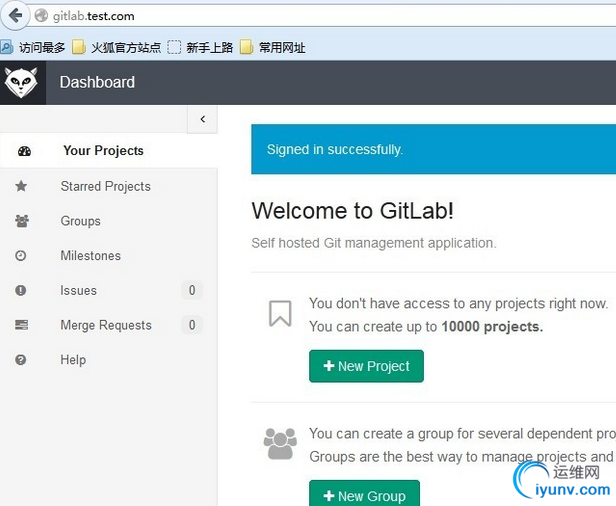The width and height of the screenshot is (616, 506).
Task: Open the 新手上路 bookmark
Action: point(200,48)
